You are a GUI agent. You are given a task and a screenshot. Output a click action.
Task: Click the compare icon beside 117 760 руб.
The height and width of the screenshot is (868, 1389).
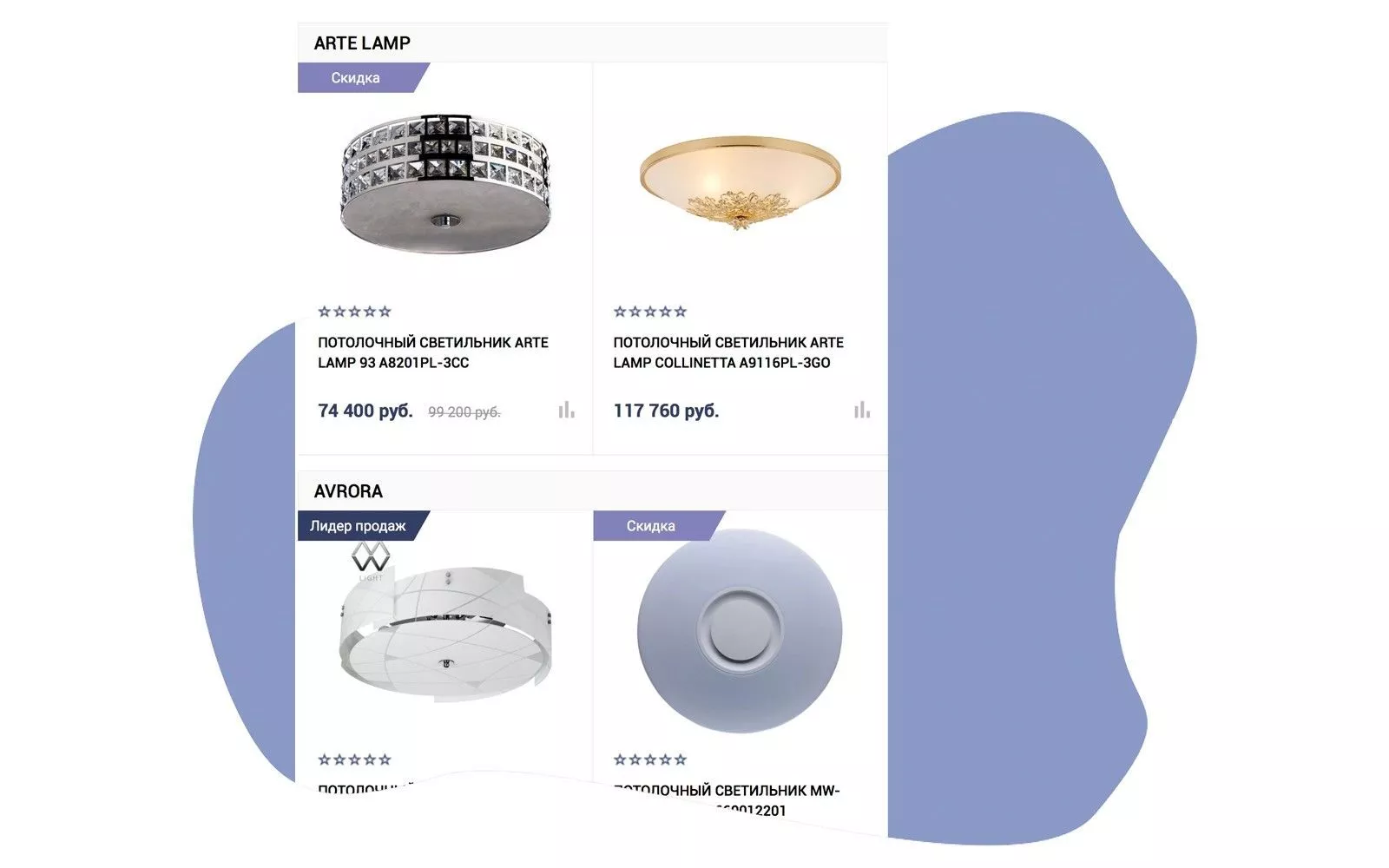coord(861,410)
